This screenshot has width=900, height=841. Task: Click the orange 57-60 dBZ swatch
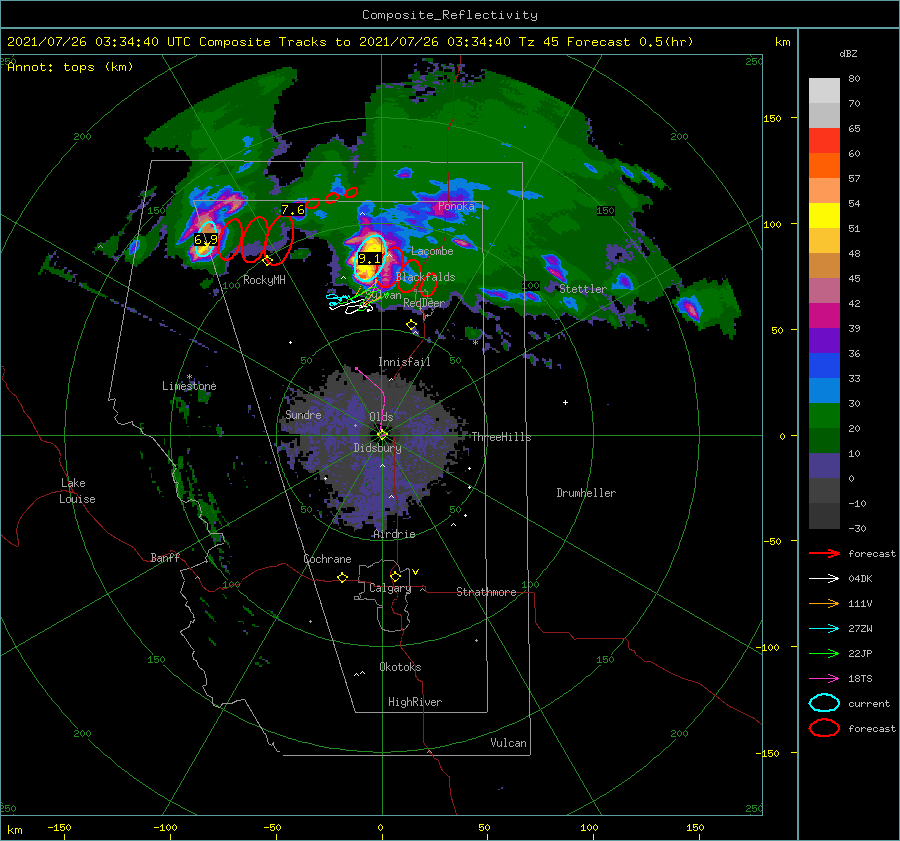tap(824, 166)
